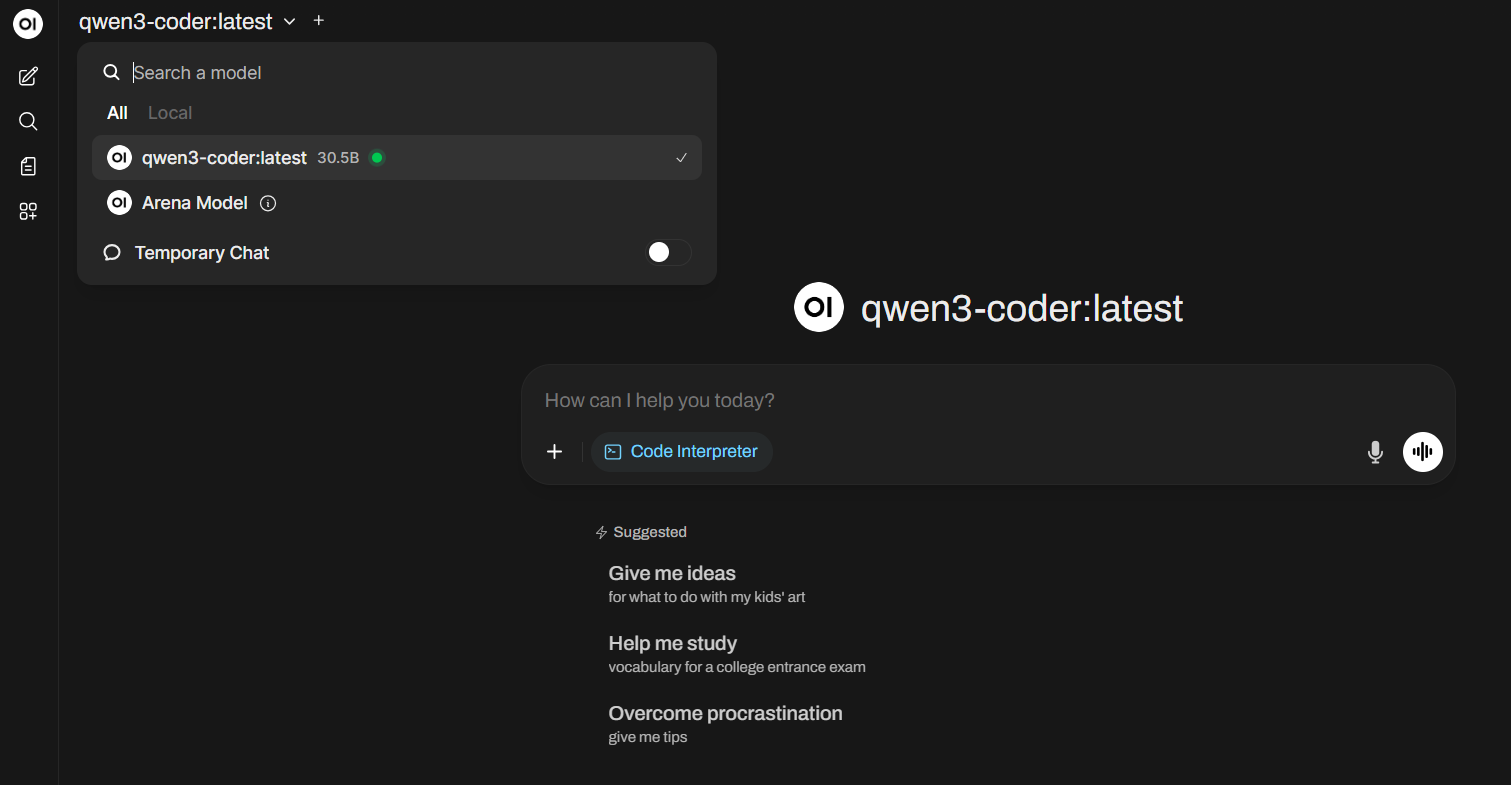This screenshot has height=785, width=1511.
Task: Enable the Temporary Chat toggle
Action: (x=669, y=253)
